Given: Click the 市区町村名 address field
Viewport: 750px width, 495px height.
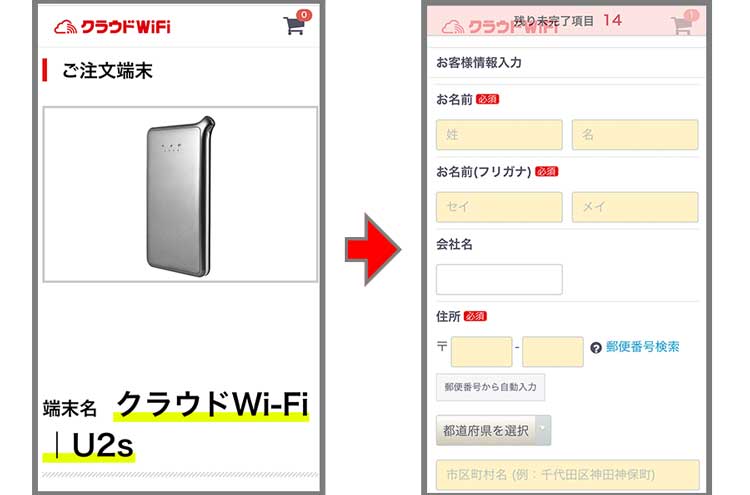Looking at the screenshot, I should point(567,474).
